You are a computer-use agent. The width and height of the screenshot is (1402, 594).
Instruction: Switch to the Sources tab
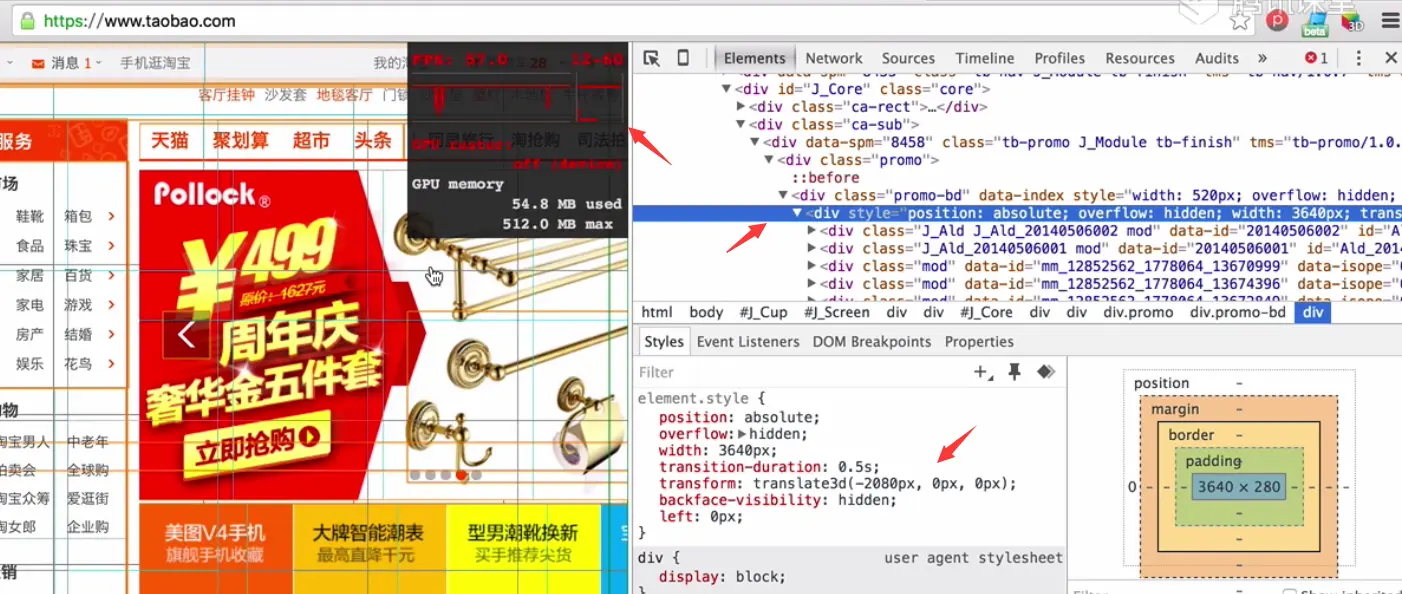(908, 58)
